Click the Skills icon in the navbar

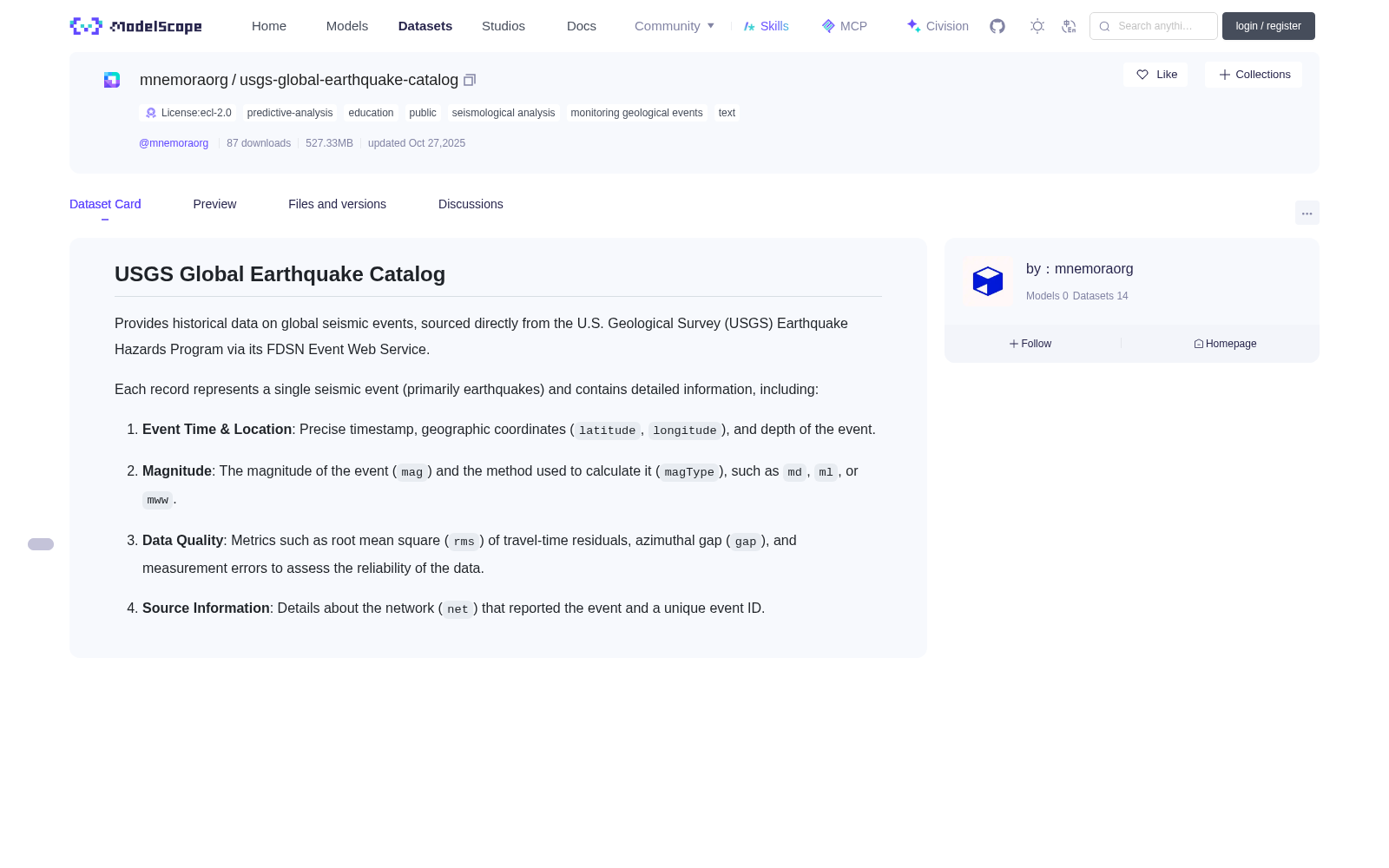click(x=749, y=26)
